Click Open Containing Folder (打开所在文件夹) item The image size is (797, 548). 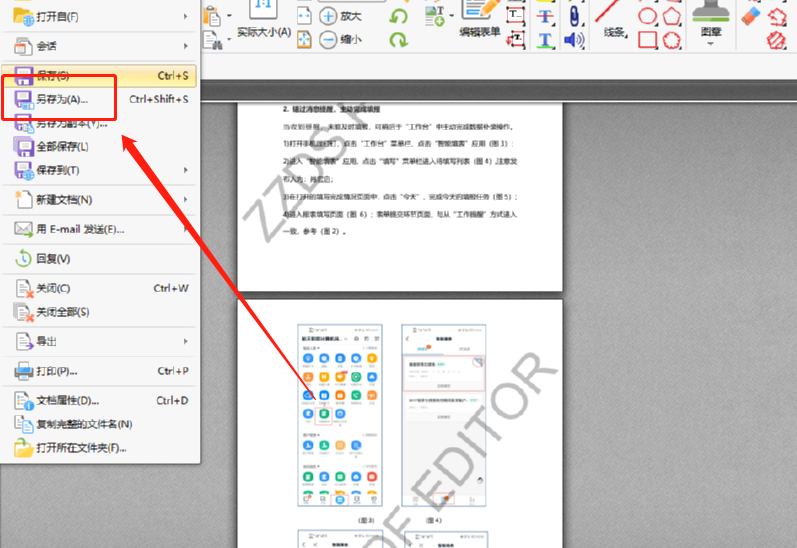click(100, 448)
